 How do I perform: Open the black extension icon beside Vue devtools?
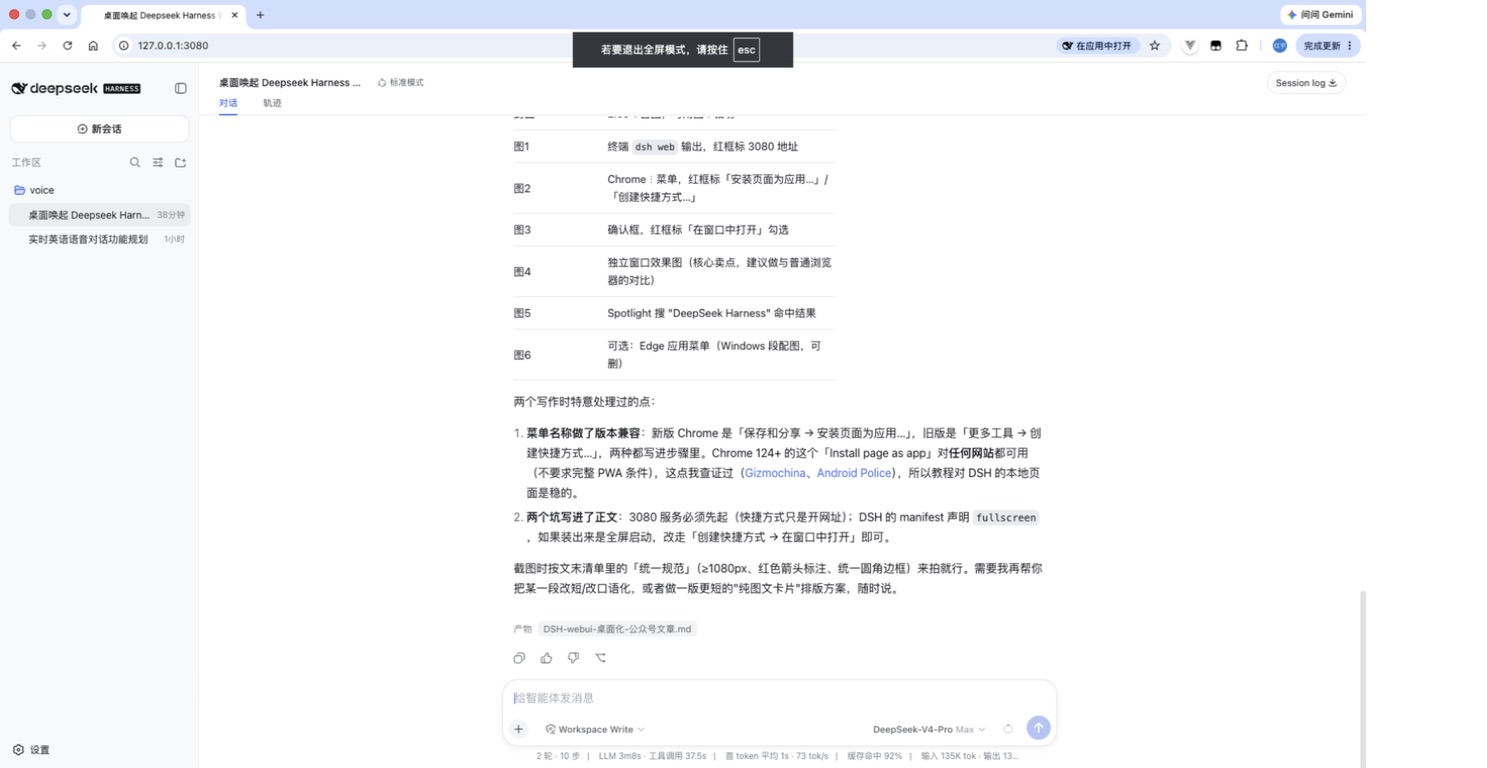[1216, 45]
